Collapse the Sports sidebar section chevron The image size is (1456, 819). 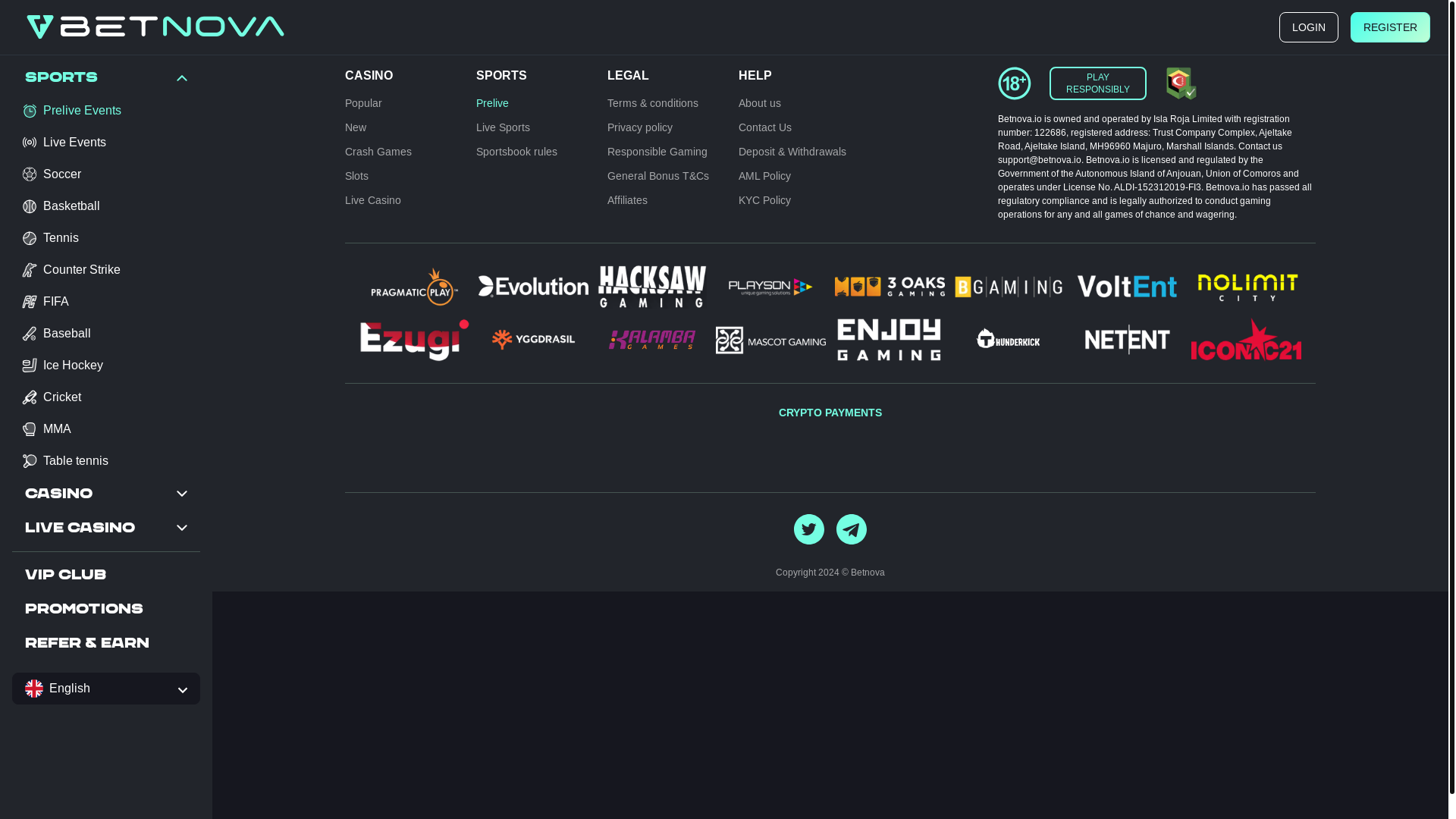pos(182,78)
